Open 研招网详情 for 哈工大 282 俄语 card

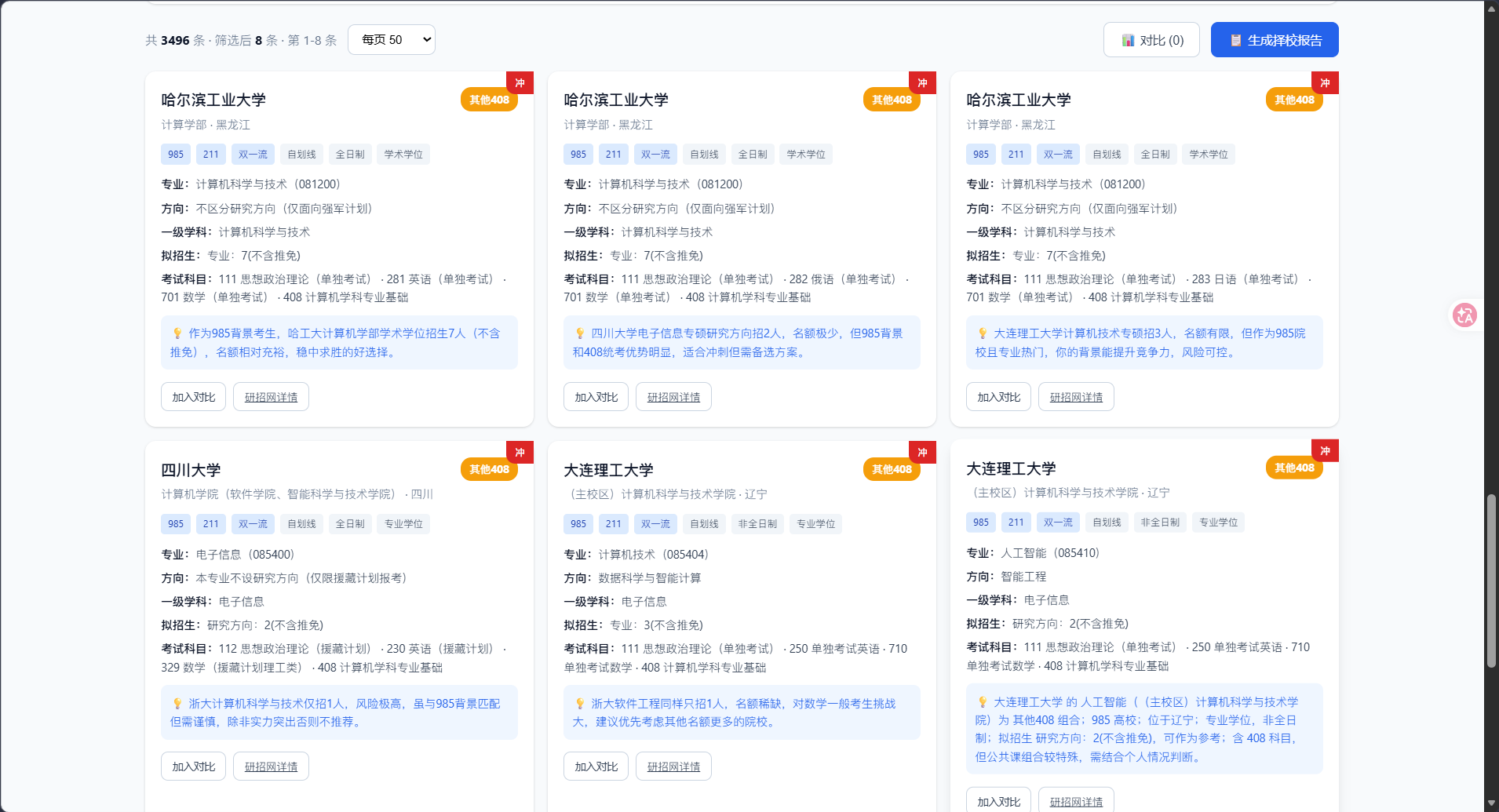tap(673, 397)
